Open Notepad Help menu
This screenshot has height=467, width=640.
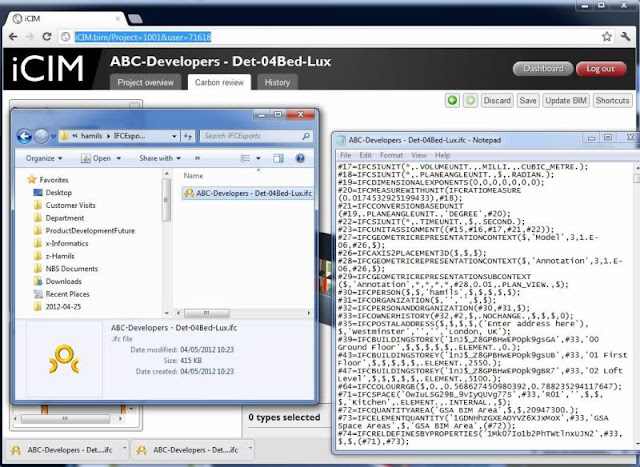[442, 155]
